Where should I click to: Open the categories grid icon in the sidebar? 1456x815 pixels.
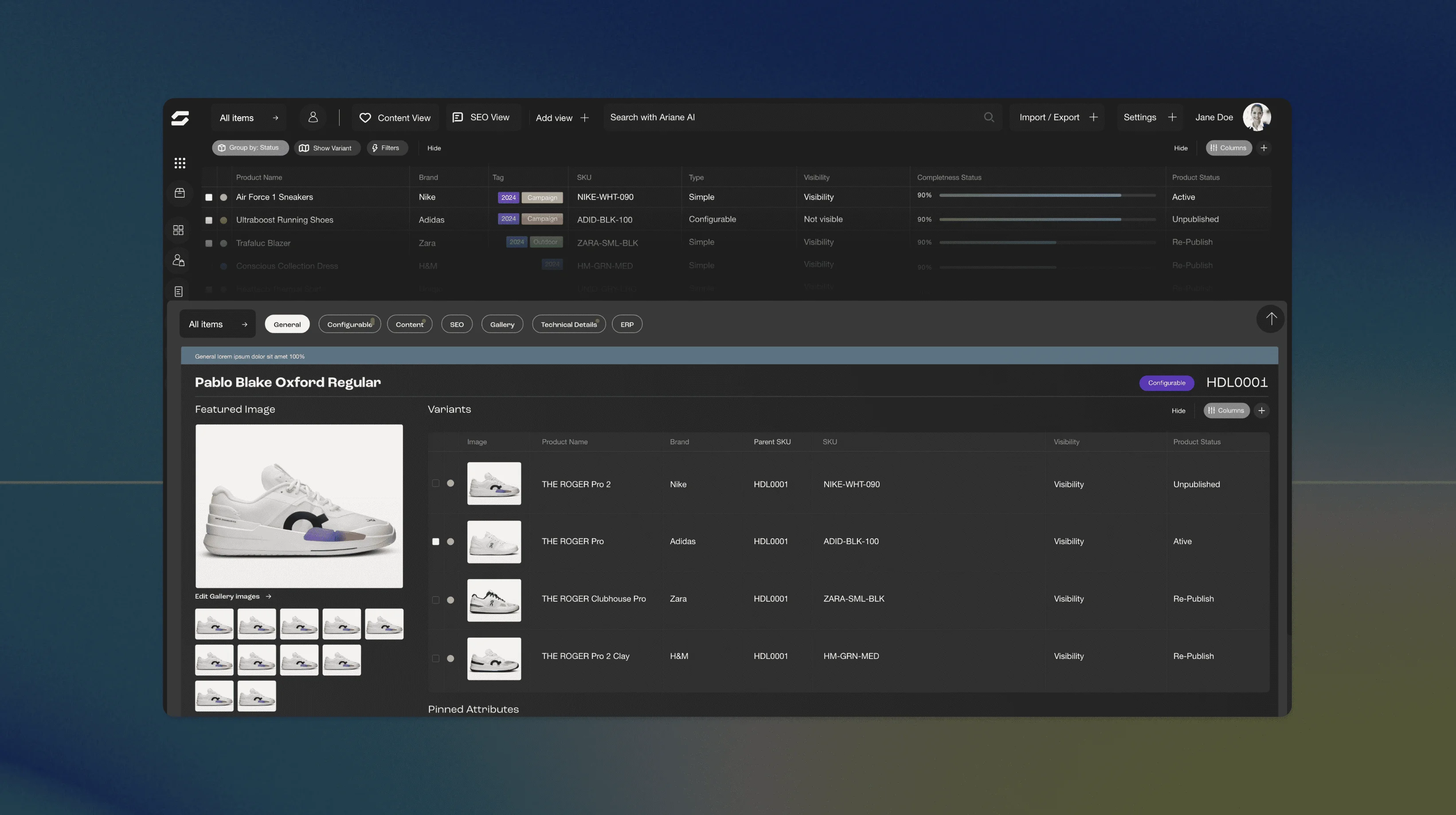(179, 230)
